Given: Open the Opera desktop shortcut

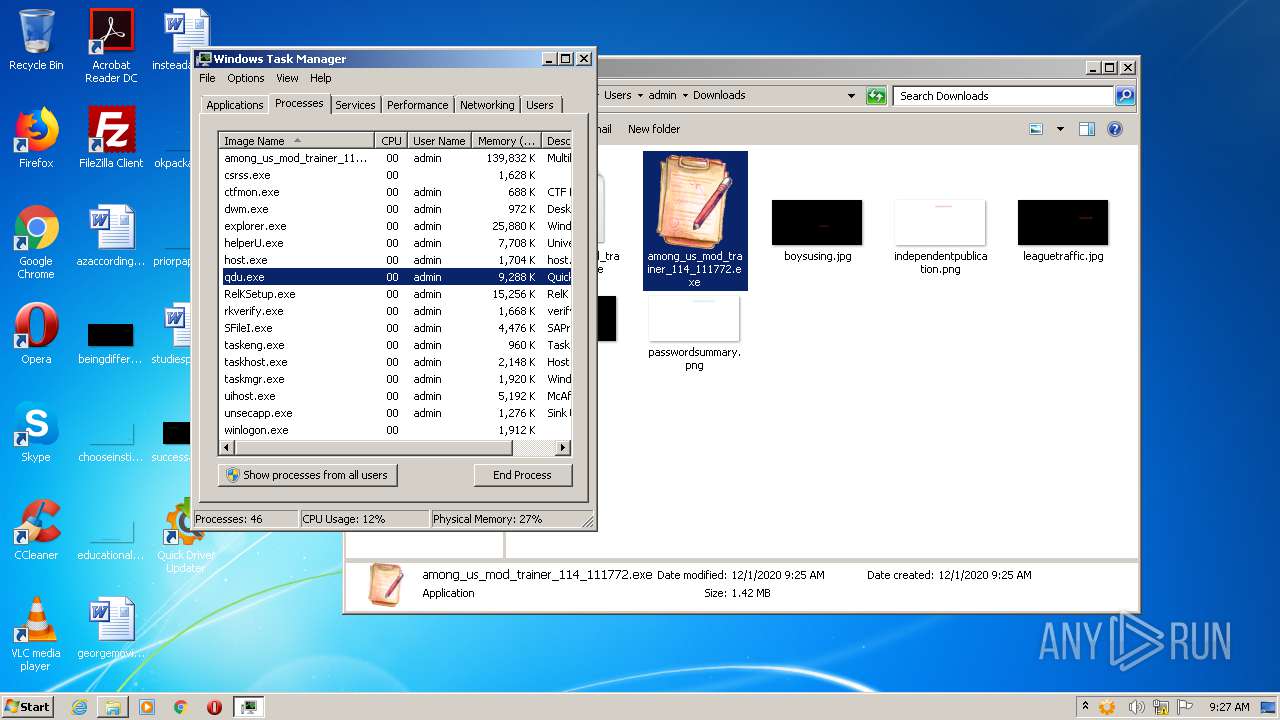Looking at the screenshot, I should (x=36, y=333).
